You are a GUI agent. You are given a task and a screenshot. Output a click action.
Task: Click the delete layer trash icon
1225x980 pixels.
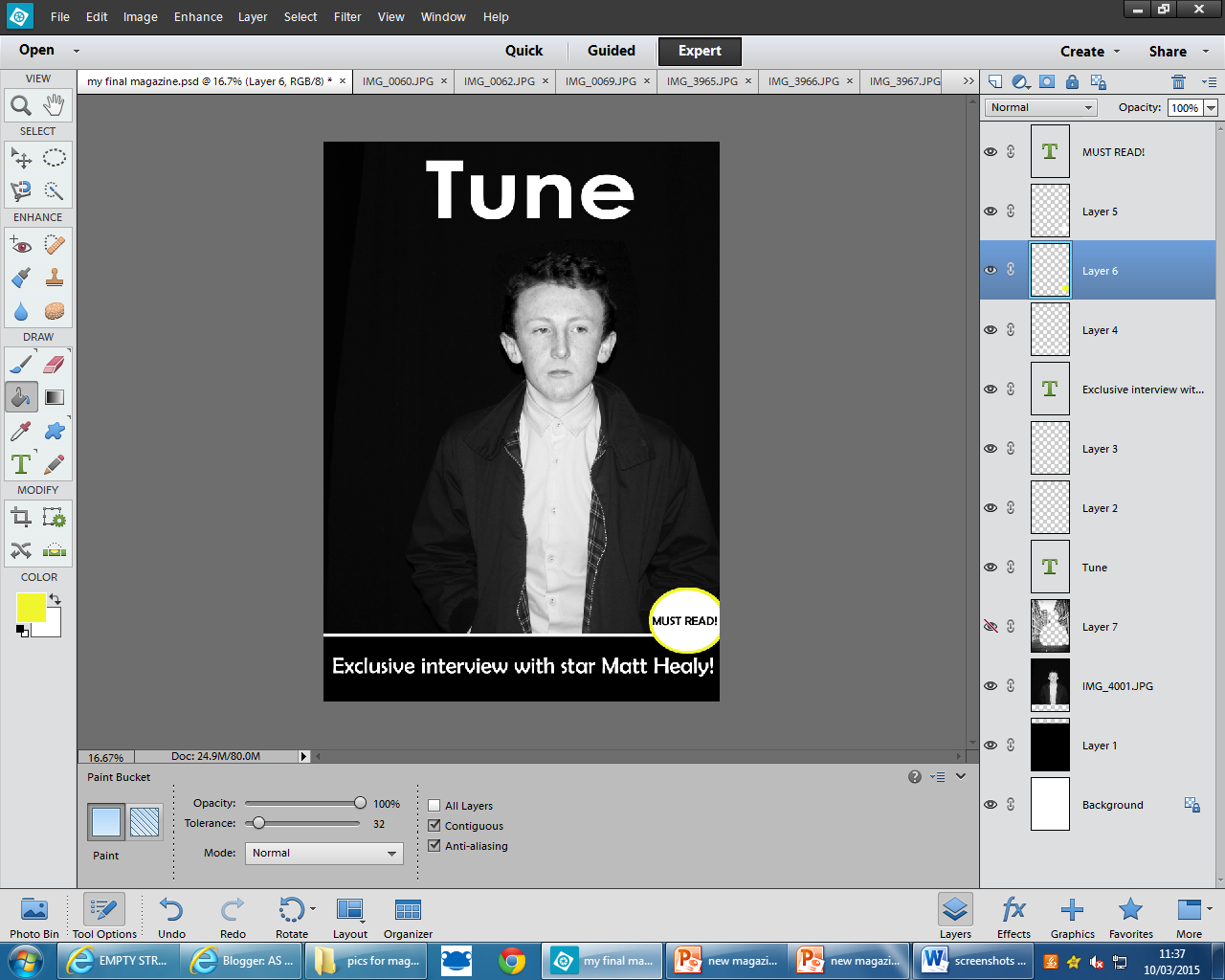click(x=1178, y=82)
